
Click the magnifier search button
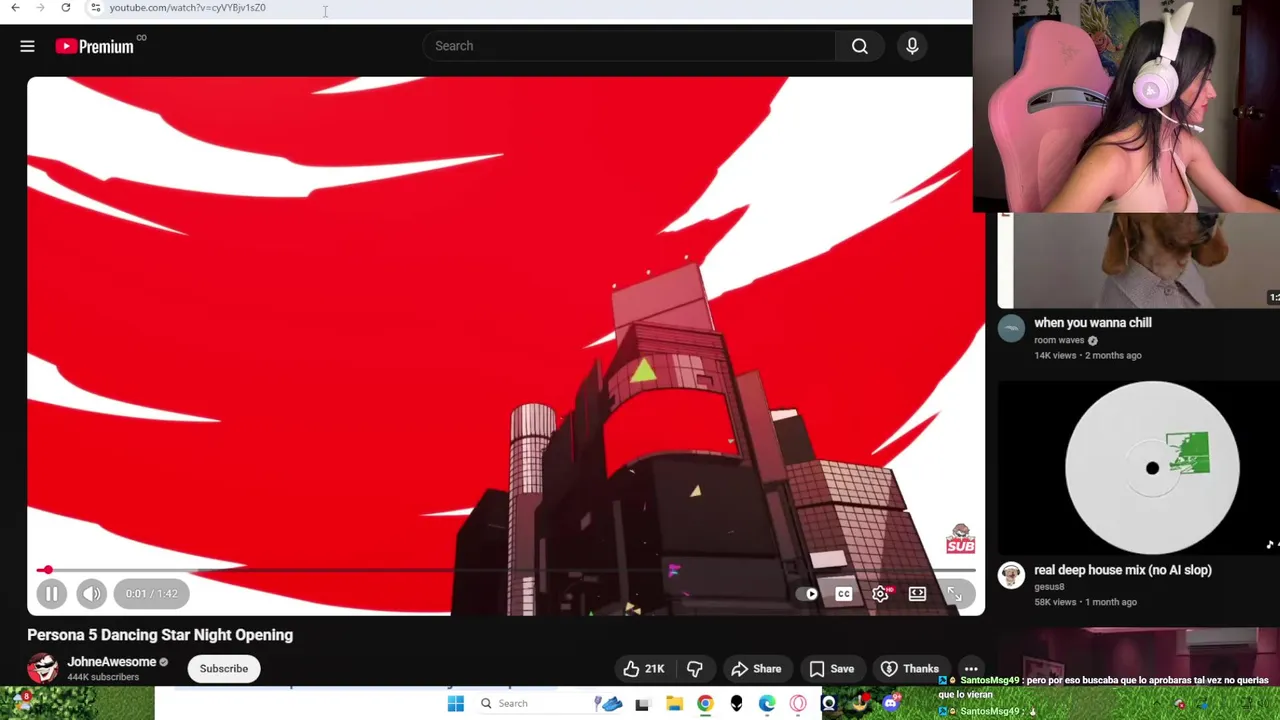pyautogui.click(x=860, y=46)
